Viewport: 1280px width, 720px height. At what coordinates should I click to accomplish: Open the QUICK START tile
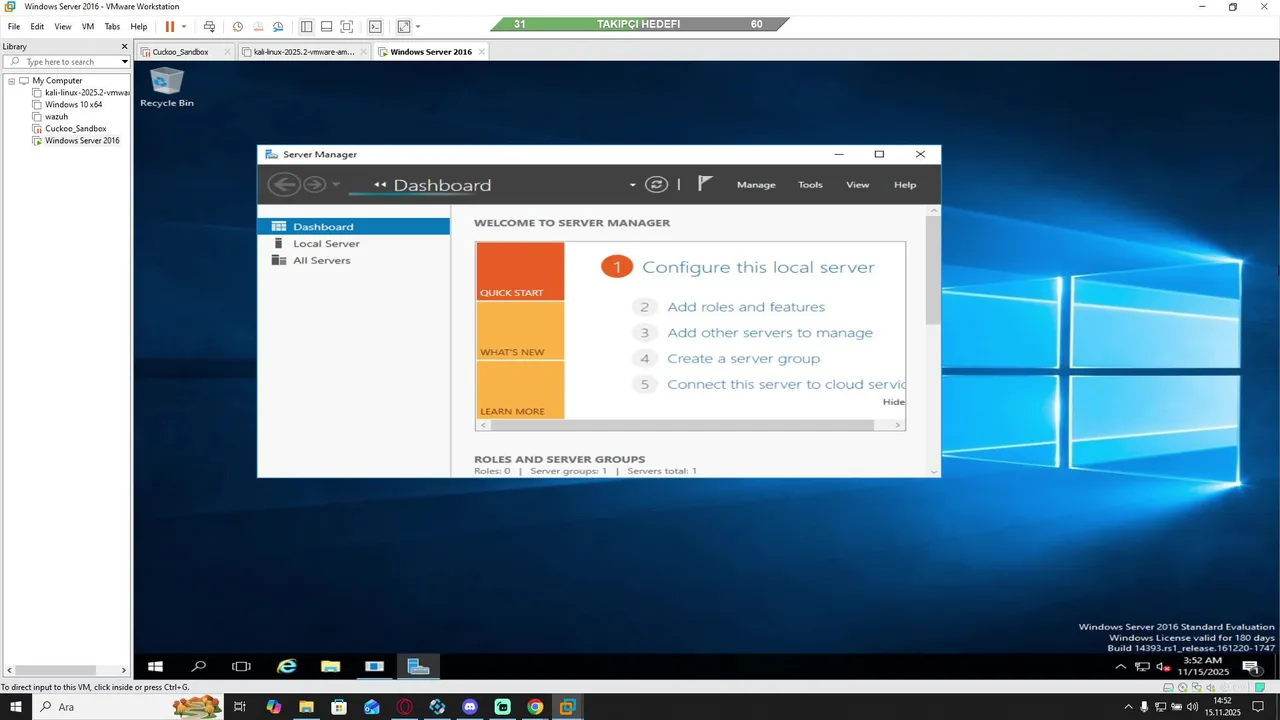coord(520,271)
